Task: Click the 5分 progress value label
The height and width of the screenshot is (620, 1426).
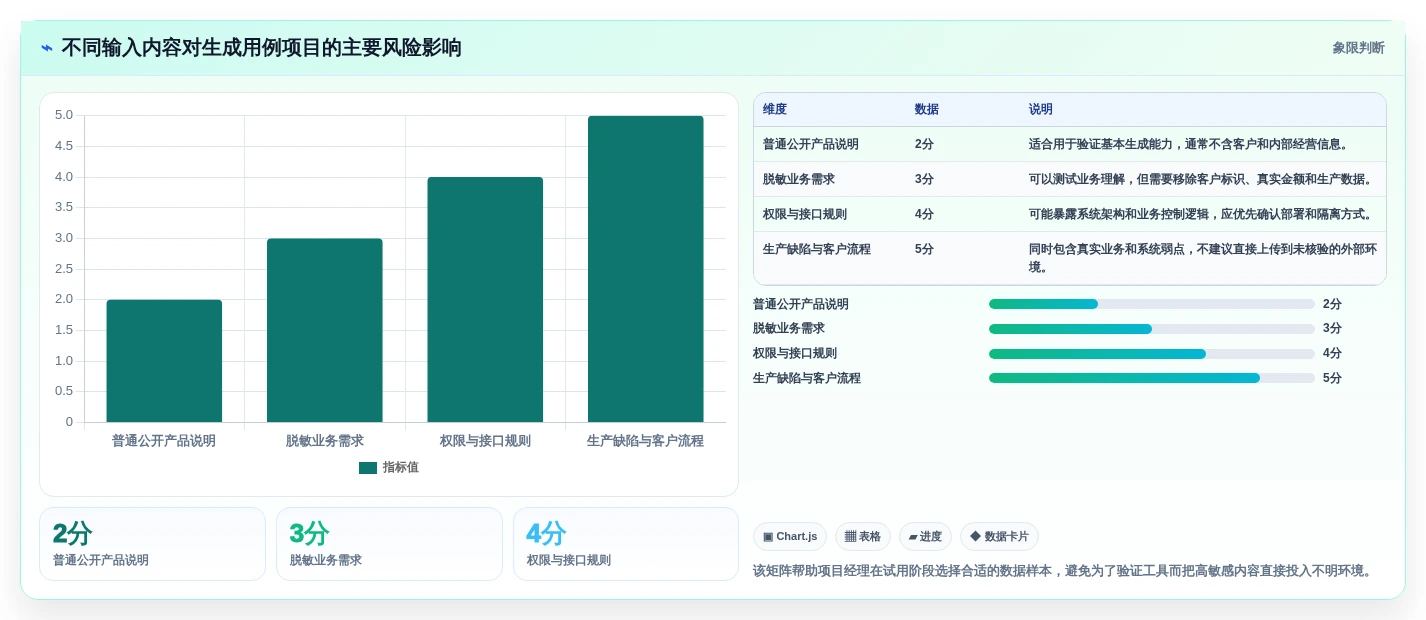Action: coord(1333,378)
